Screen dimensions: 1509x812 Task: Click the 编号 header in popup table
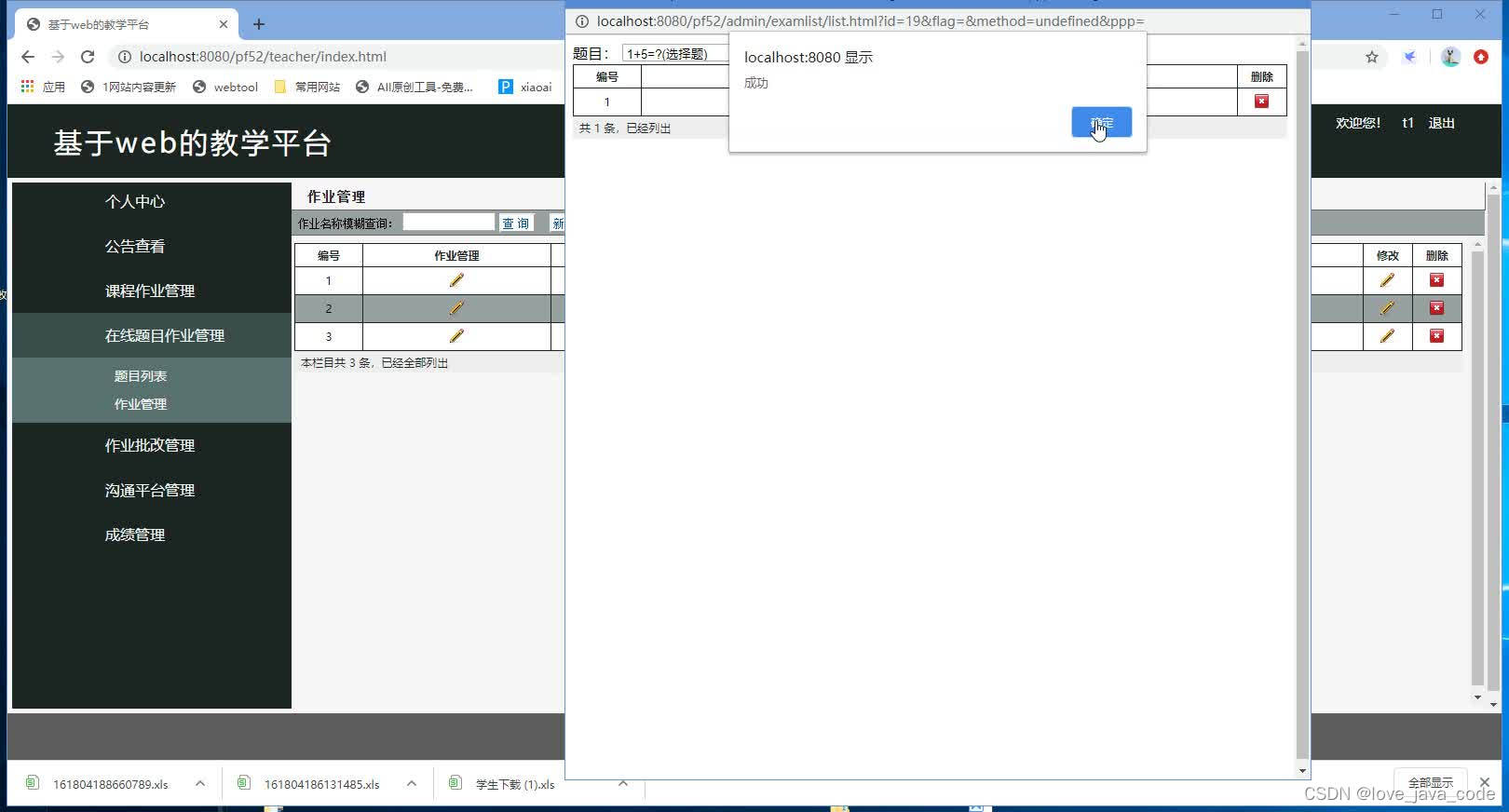[x=607, y=77]
